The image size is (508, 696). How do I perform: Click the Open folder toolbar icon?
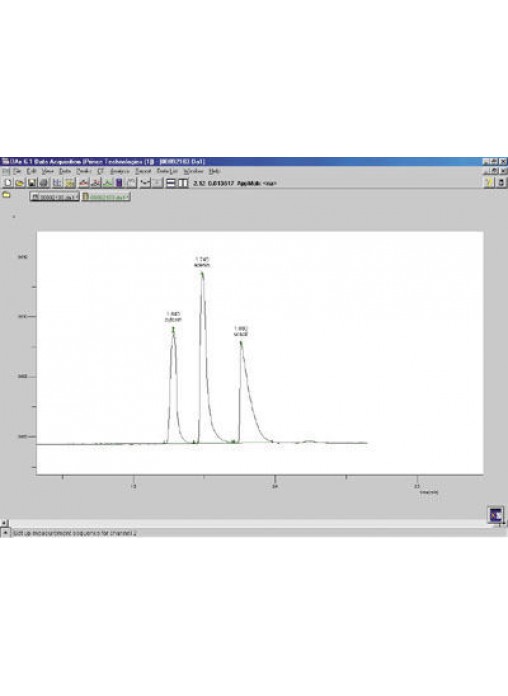click(x=20, y=183)
